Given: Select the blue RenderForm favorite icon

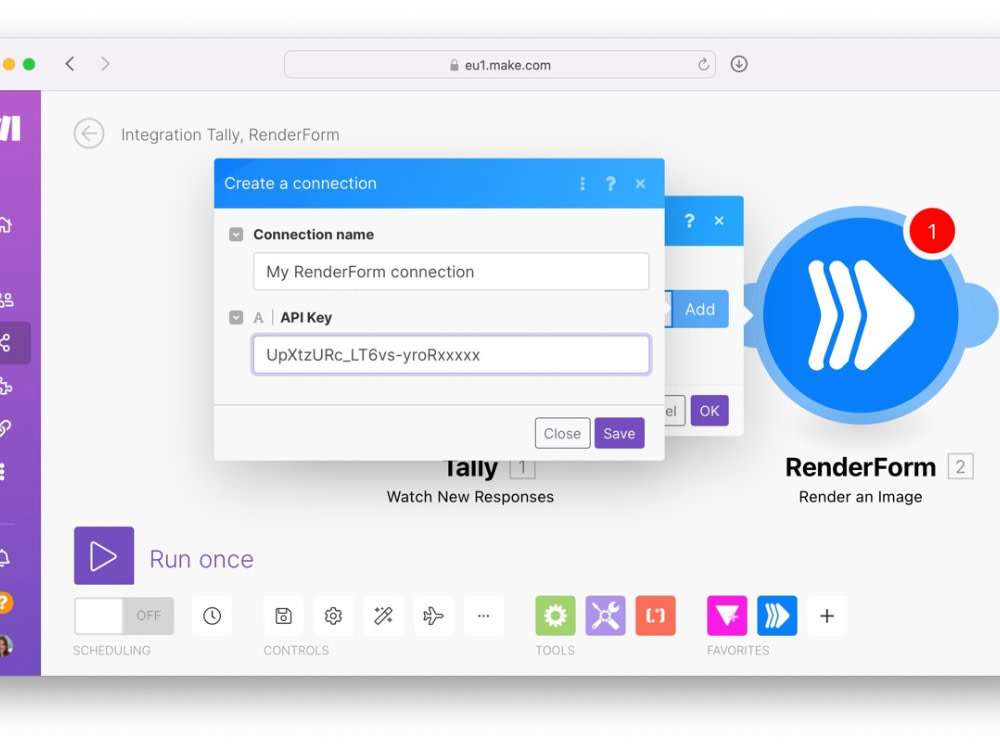Looking at the screenshot, I should tap(777, 615).
